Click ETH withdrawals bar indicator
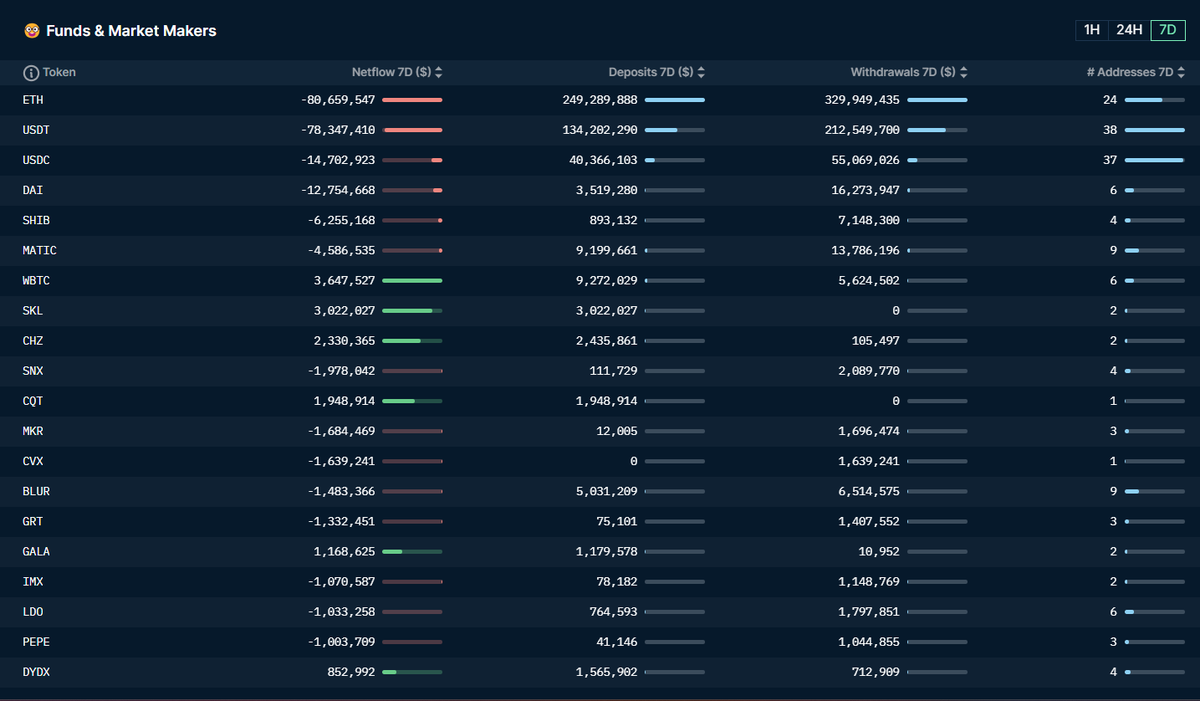 pyautogui.click(x=937, y=100)
